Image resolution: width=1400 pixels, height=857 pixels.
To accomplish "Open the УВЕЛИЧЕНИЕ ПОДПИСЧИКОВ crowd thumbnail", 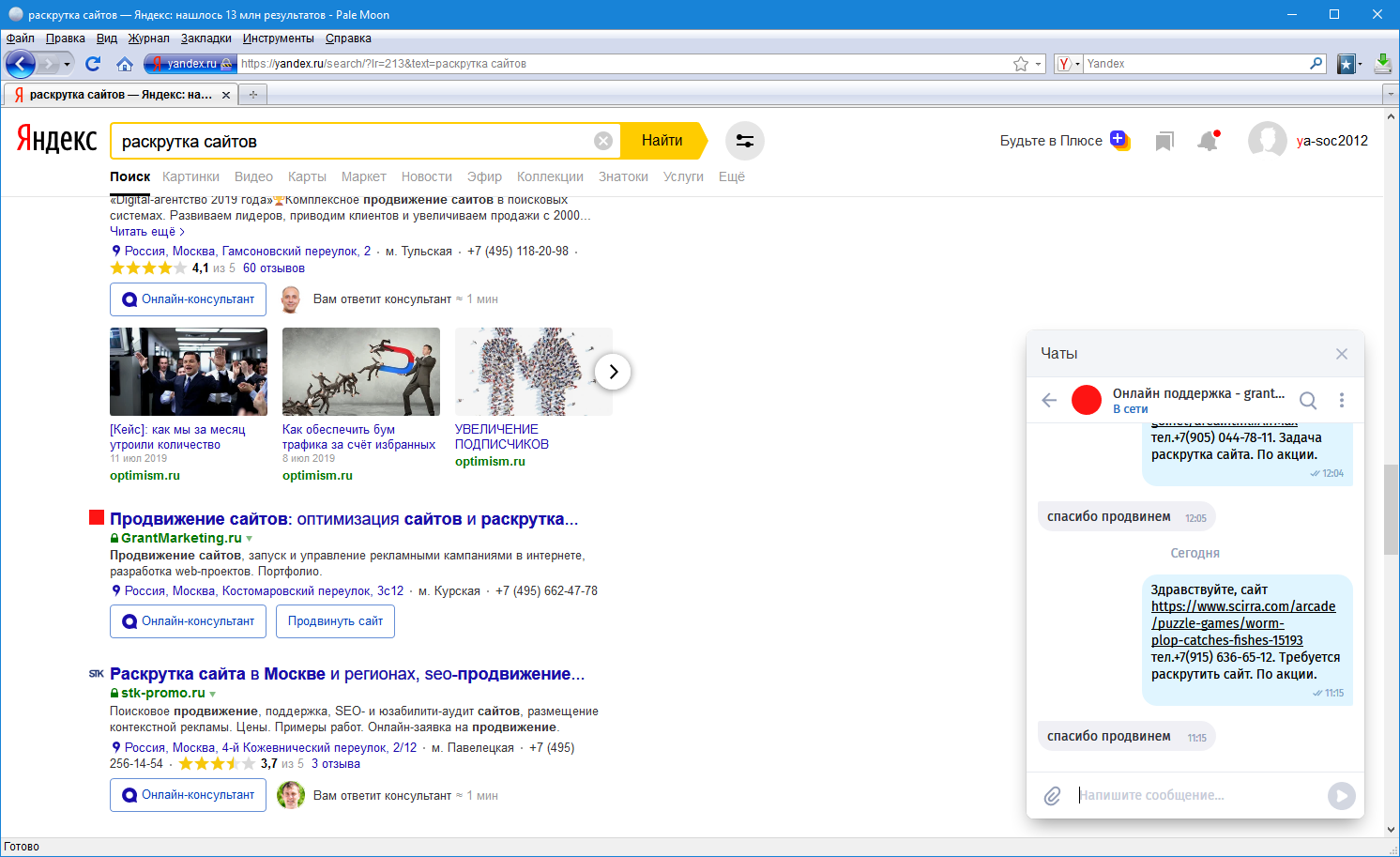I will pos(534,372).
